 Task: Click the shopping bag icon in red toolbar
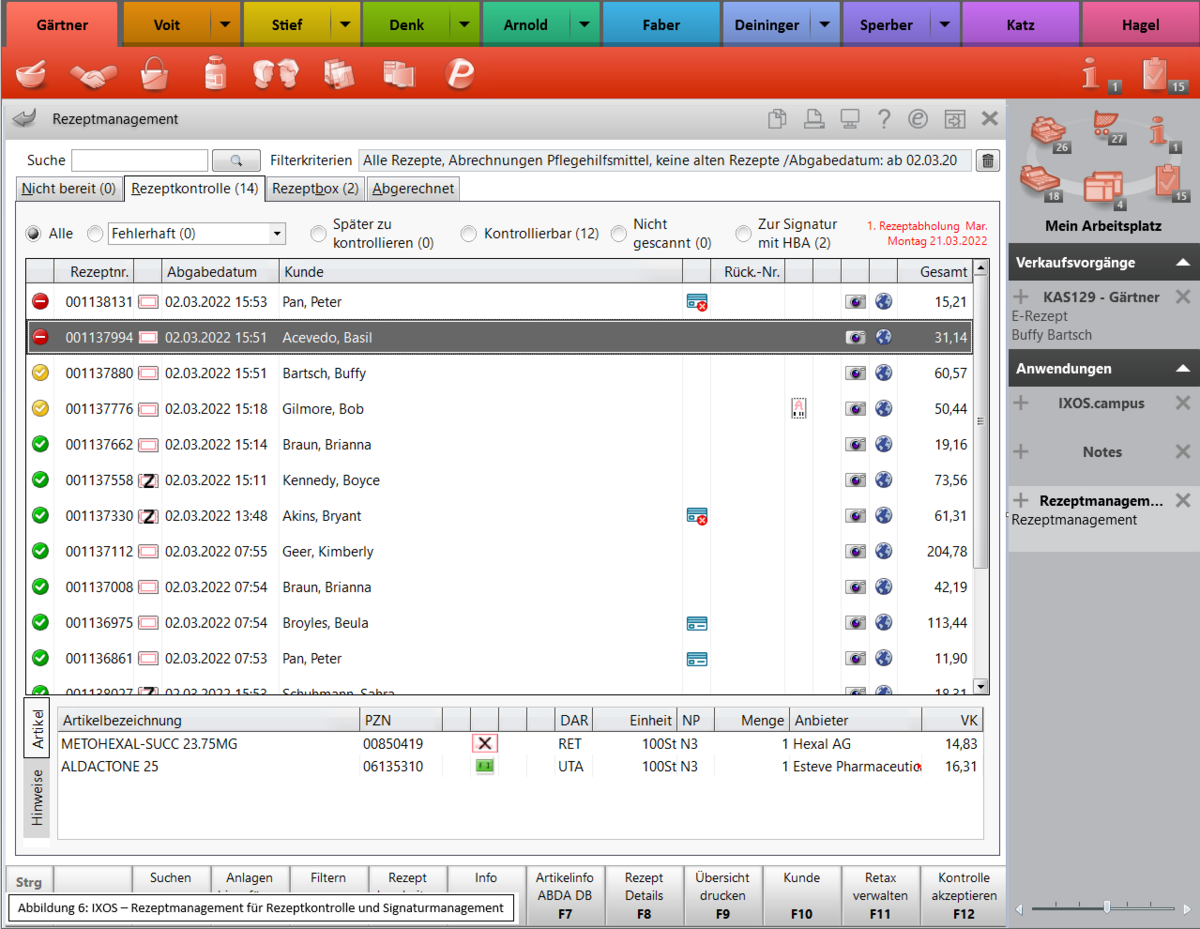point(155,74)
